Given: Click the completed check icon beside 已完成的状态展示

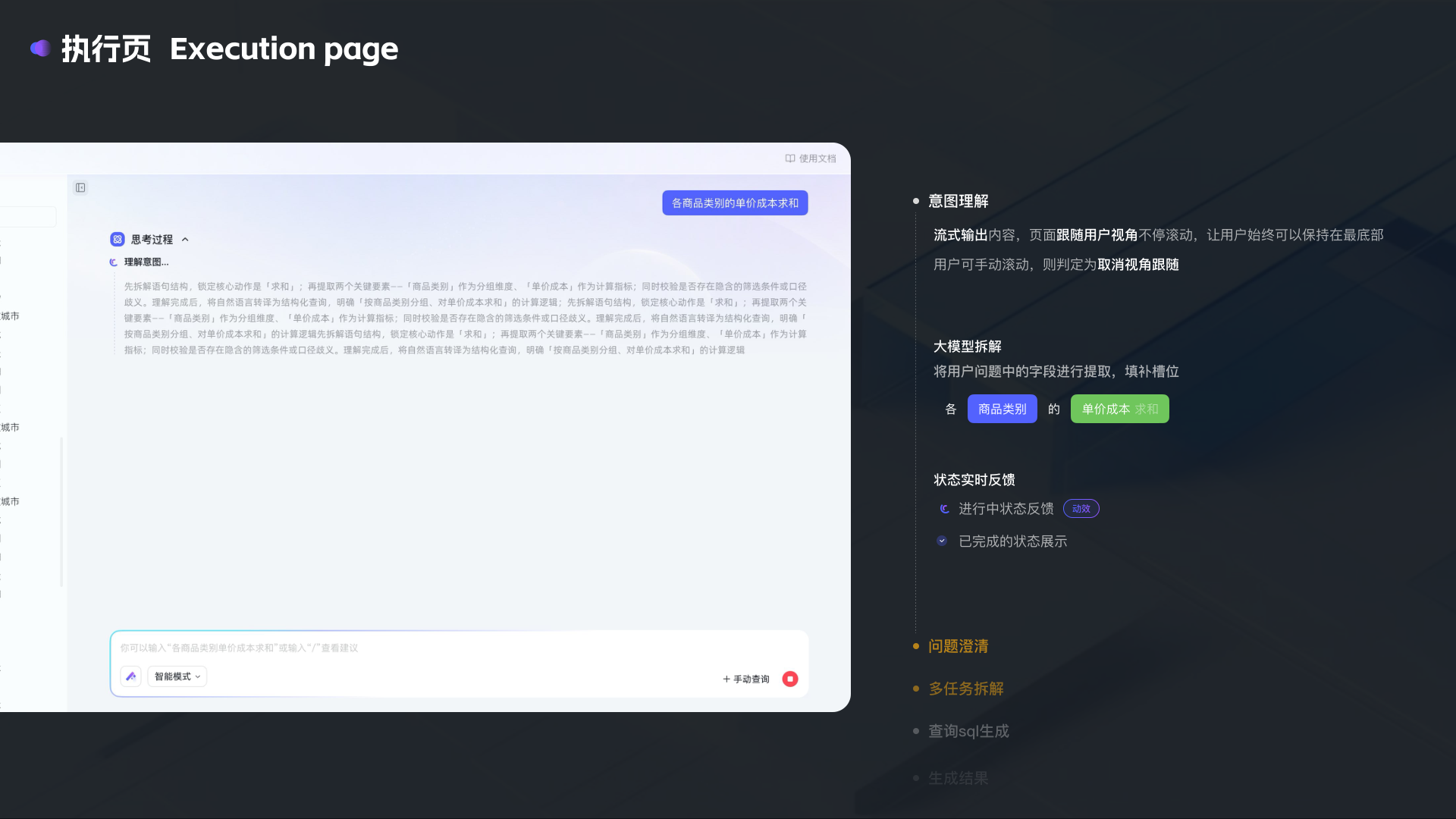Looking at the screenshot, I should 942,541.
